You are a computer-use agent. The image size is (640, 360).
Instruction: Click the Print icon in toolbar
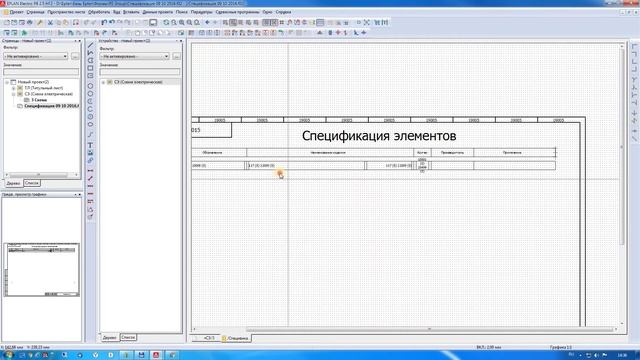click(x=29, y=22)
